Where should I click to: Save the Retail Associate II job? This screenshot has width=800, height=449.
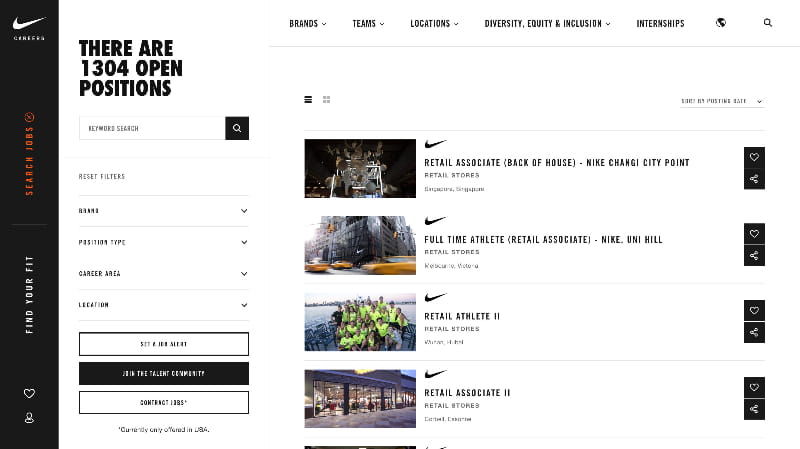754,387
